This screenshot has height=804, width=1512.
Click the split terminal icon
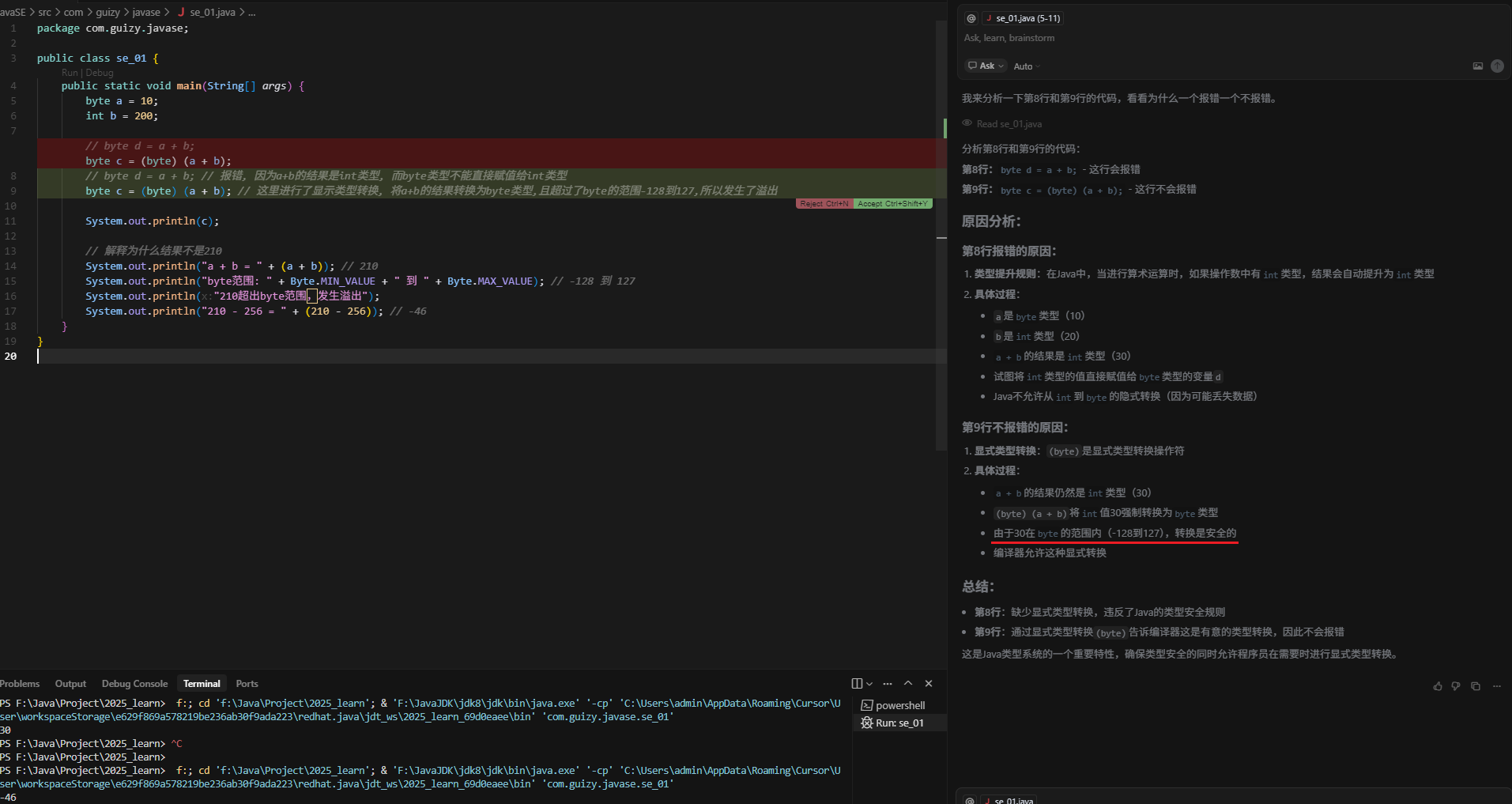click(857, 684)
